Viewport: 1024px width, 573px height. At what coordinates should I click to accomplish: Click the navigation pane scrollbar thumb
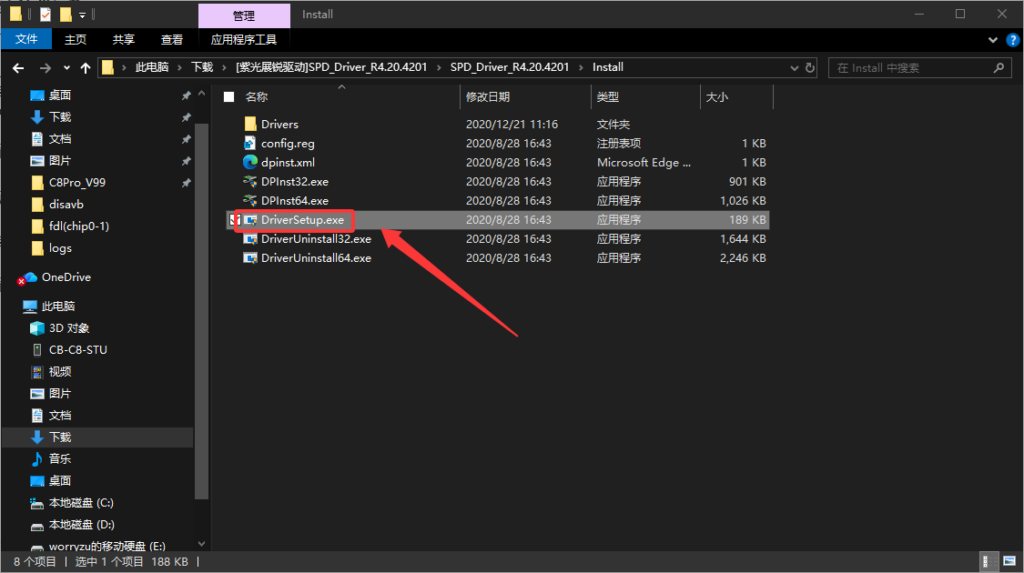201,310
